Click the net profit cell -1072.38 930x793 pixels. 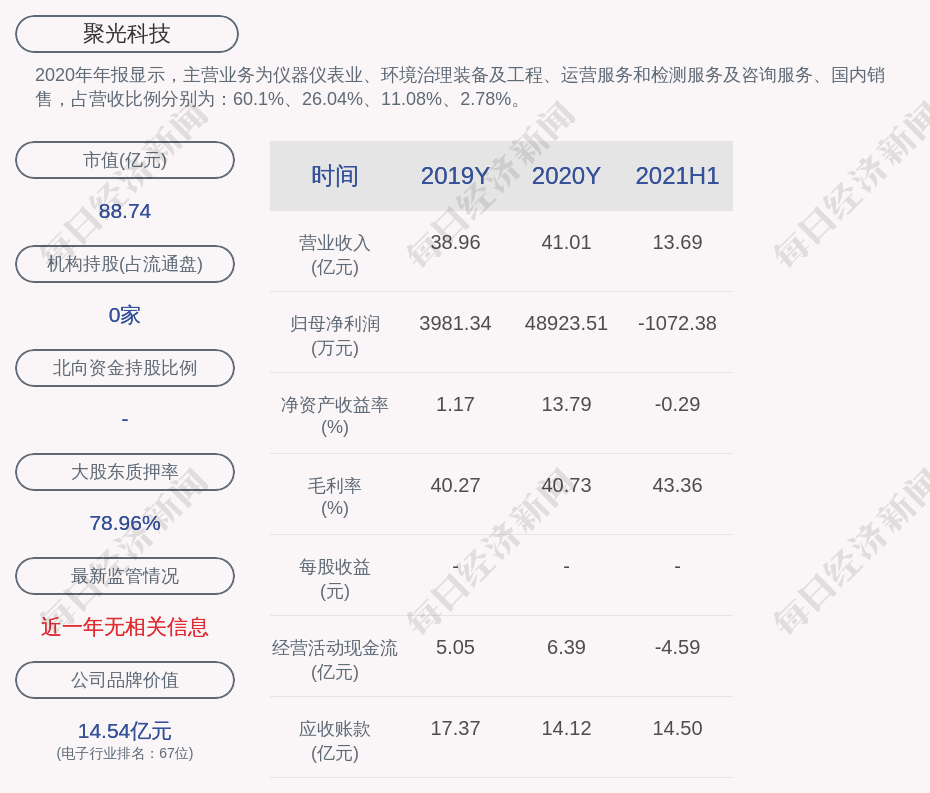pyautogui.click(x=677, y=323)
